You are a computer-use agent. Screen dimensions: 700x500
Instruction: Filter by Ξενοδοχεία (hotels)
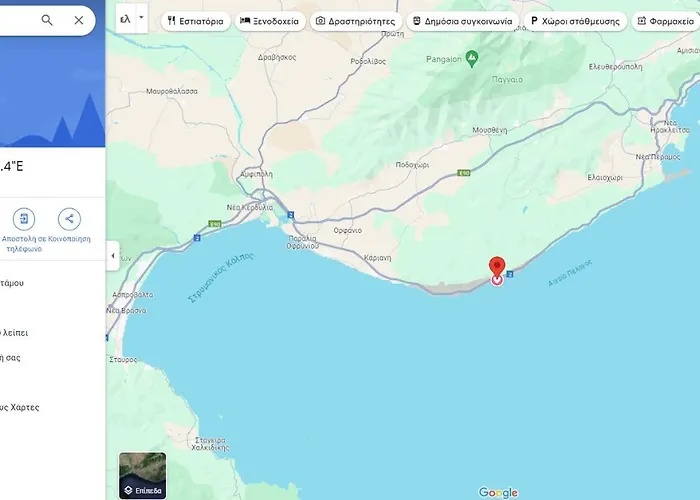coord(269,21)
